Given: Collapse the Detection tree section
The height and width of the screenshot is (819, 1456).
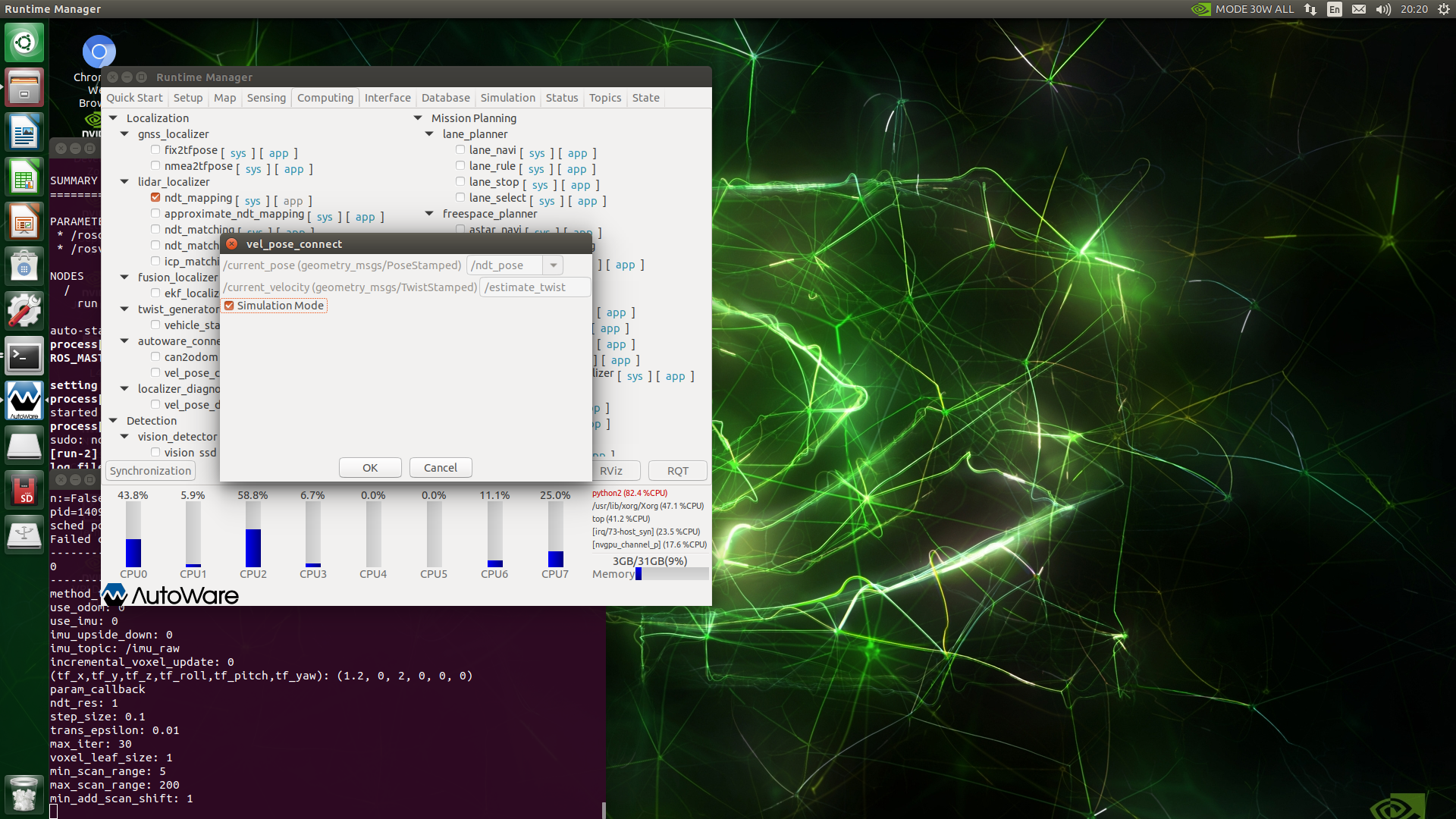Looking at the screenshot, I should [x=113, y=420].
